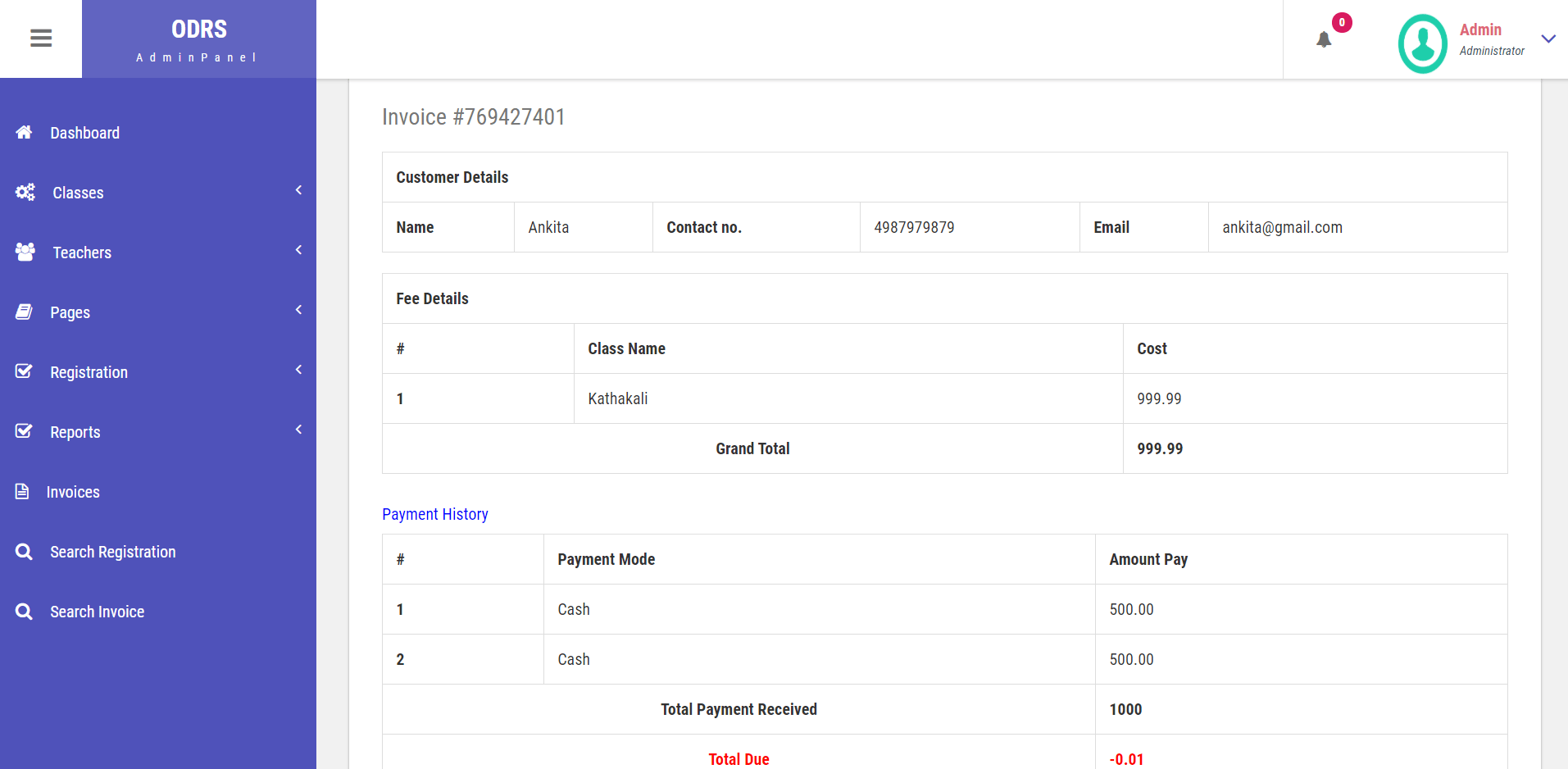Expand the Reports submenu chevron
This screenshot has width=1568, height=769.
pos(298,429)
